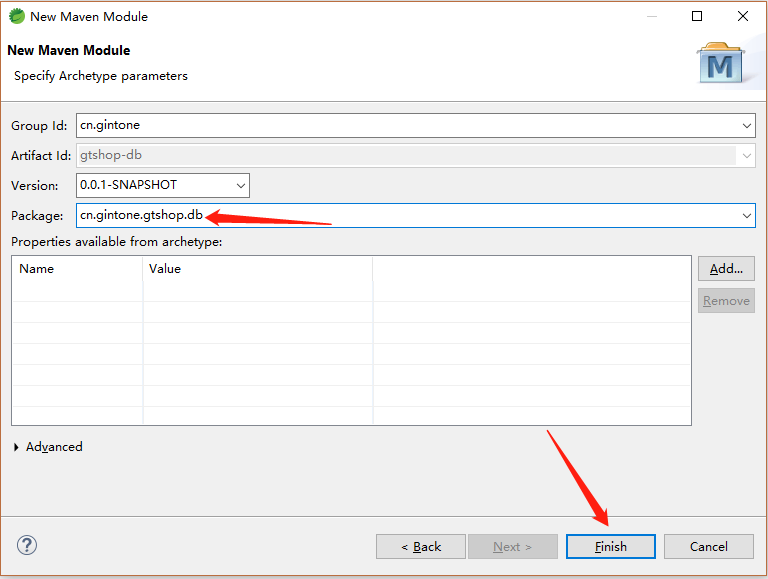Viewport: 768px width, 579px height.
Task: Click the Package label
Action: tap(37, 216)
